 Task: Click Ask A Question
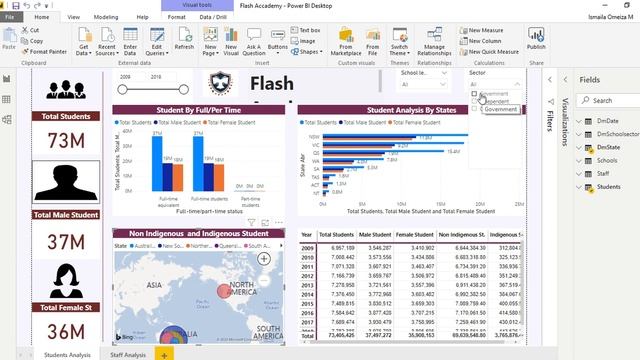[253, 41]
